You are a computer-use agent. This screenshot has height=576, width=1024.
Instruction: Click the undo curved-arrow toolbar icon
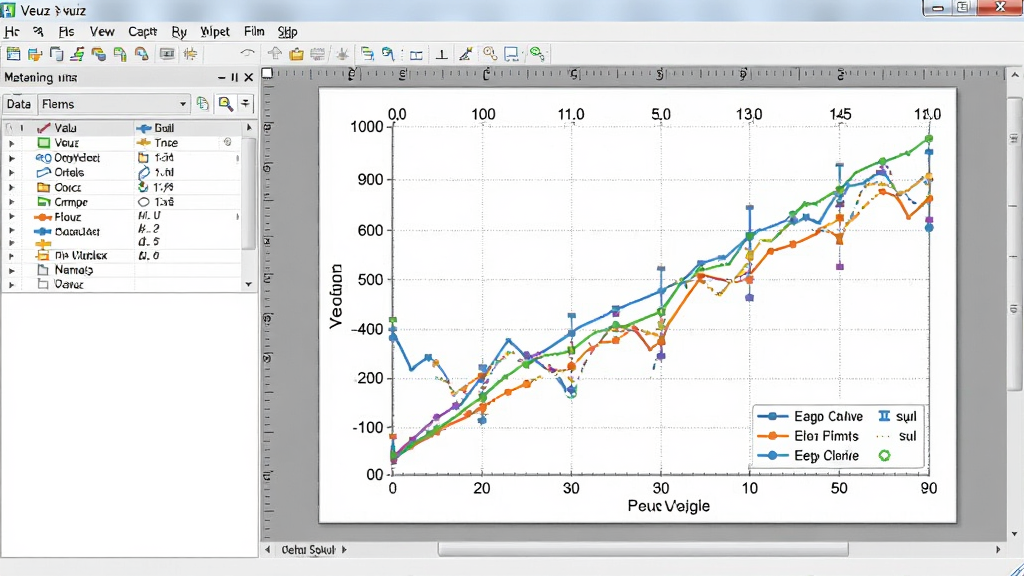[247, 54]
